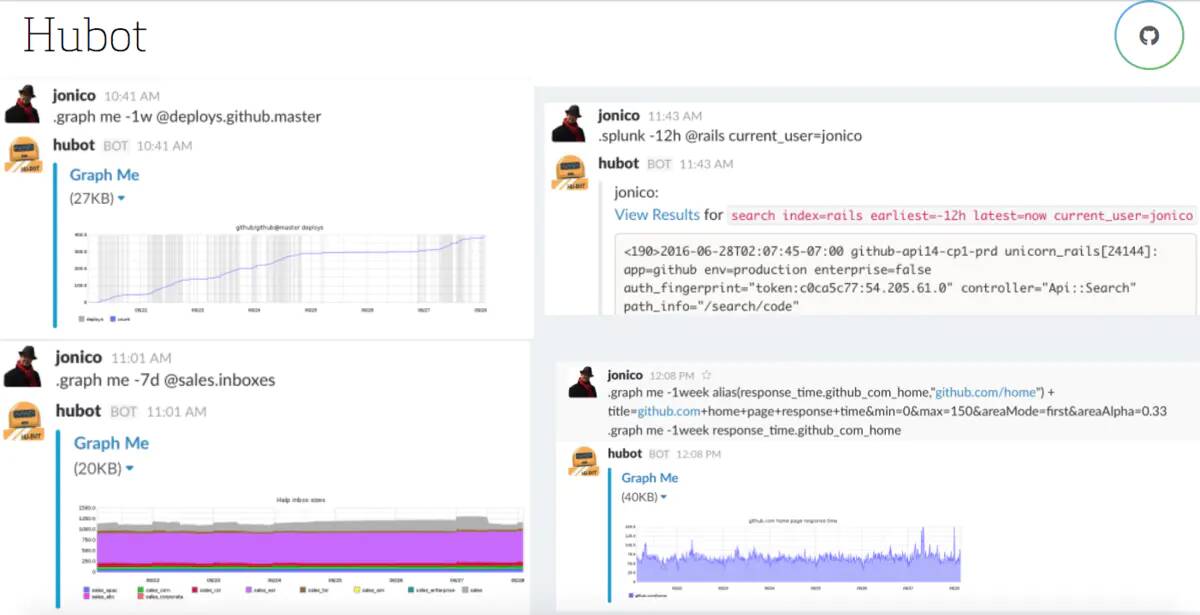Image resolution: width=1200 pixels, height=615 pixels.
Task: Open the View Results link
Action: (x=657, y=215)
